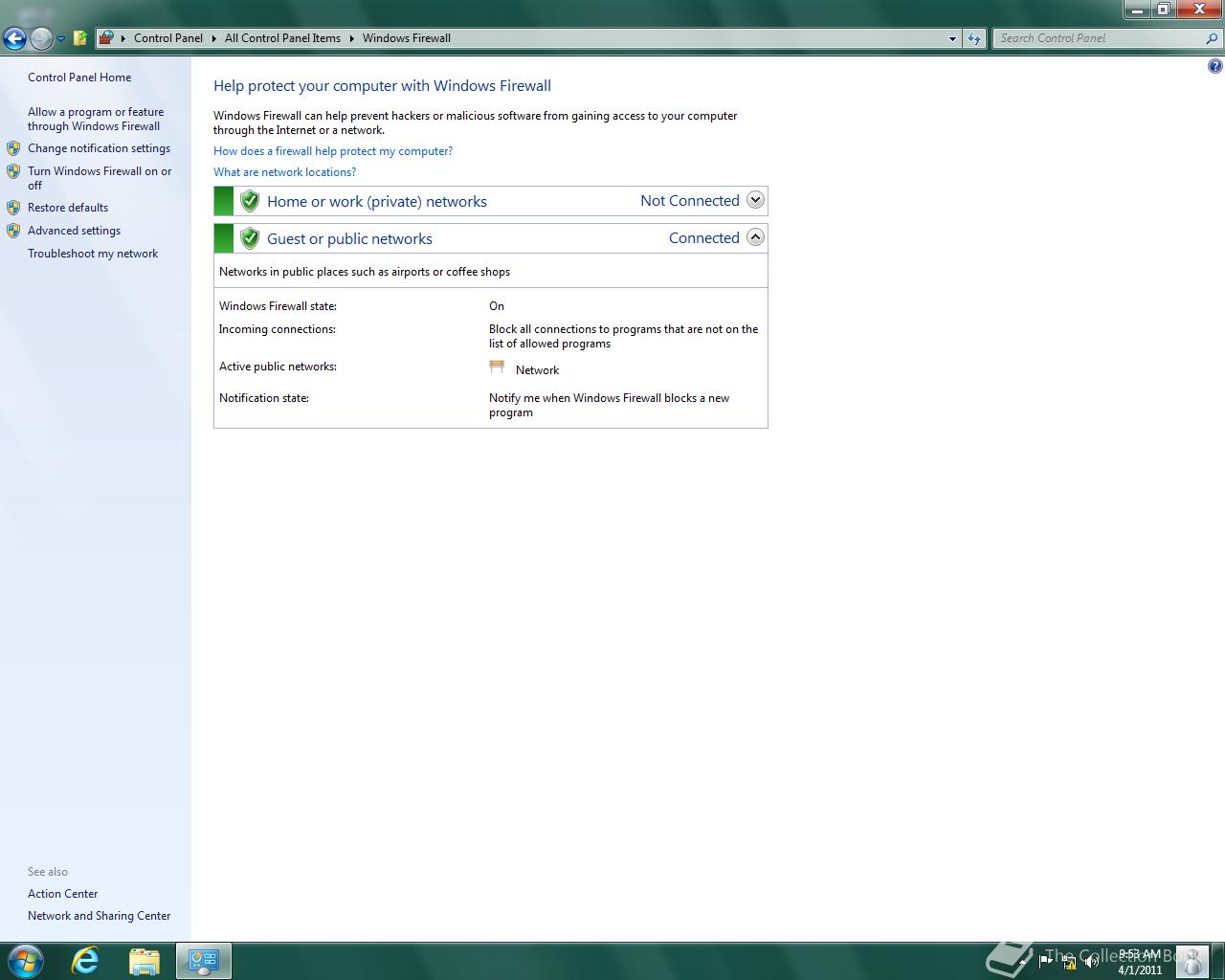
Task: Open Action Center link
Action: coord(62,894)
